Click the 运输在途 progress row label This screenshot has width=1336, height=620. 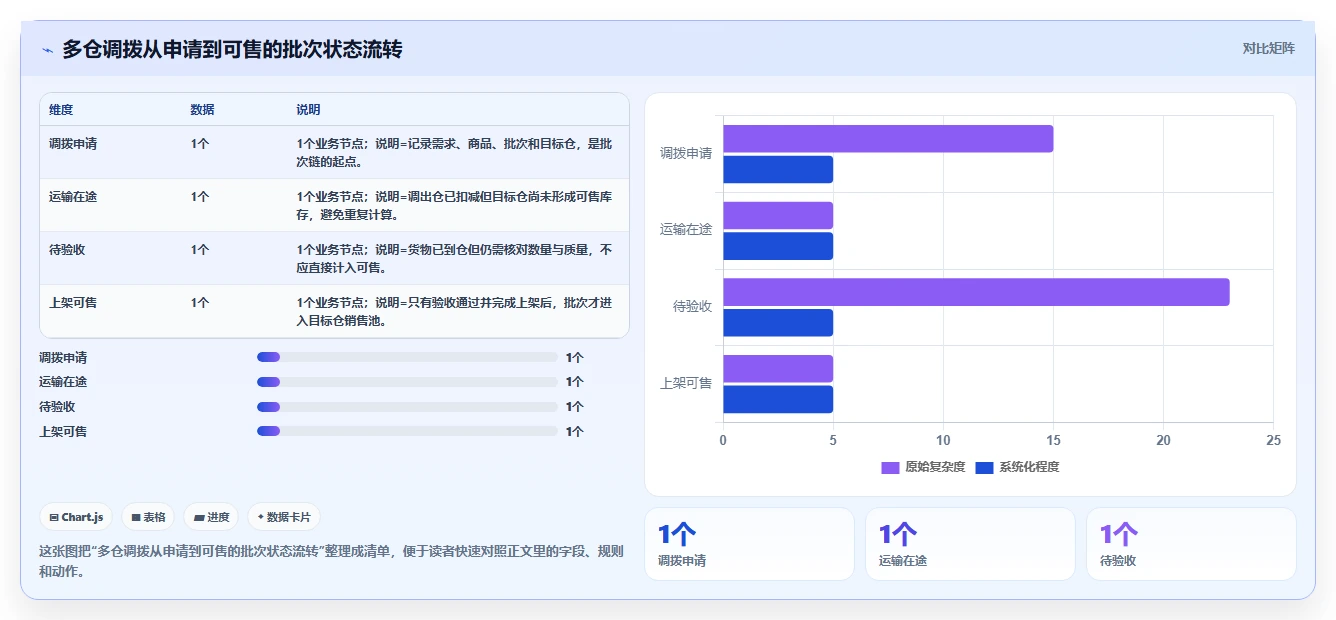click(63, 382)
